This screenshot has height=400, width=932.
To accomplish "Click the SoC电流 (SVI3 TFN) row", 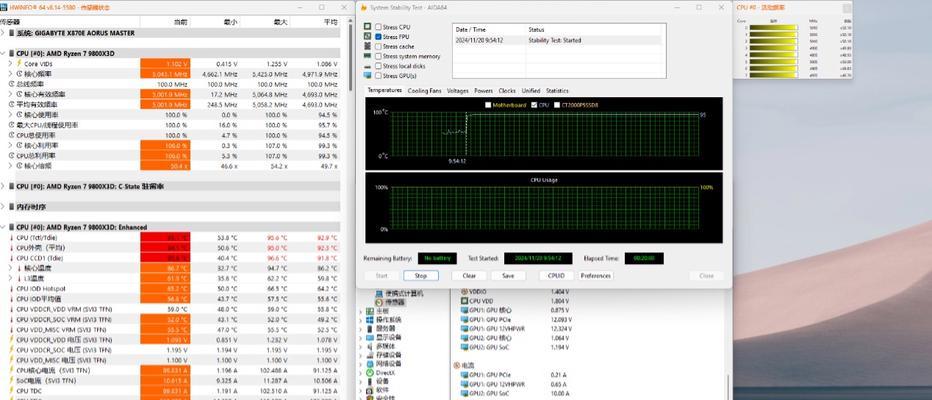I will click(x=170, y=381).
